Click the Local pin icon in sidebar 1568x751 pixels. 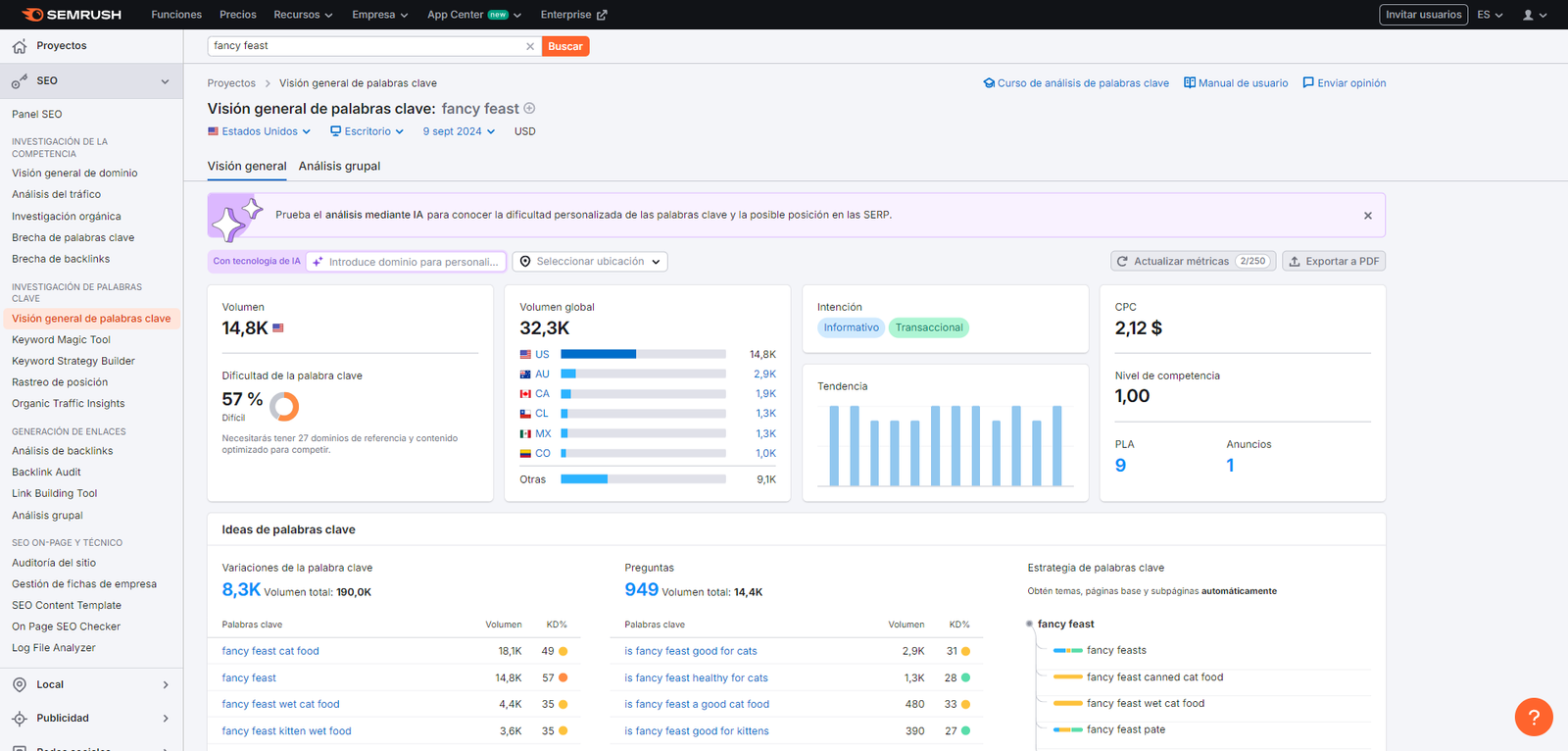pos(20,685)
